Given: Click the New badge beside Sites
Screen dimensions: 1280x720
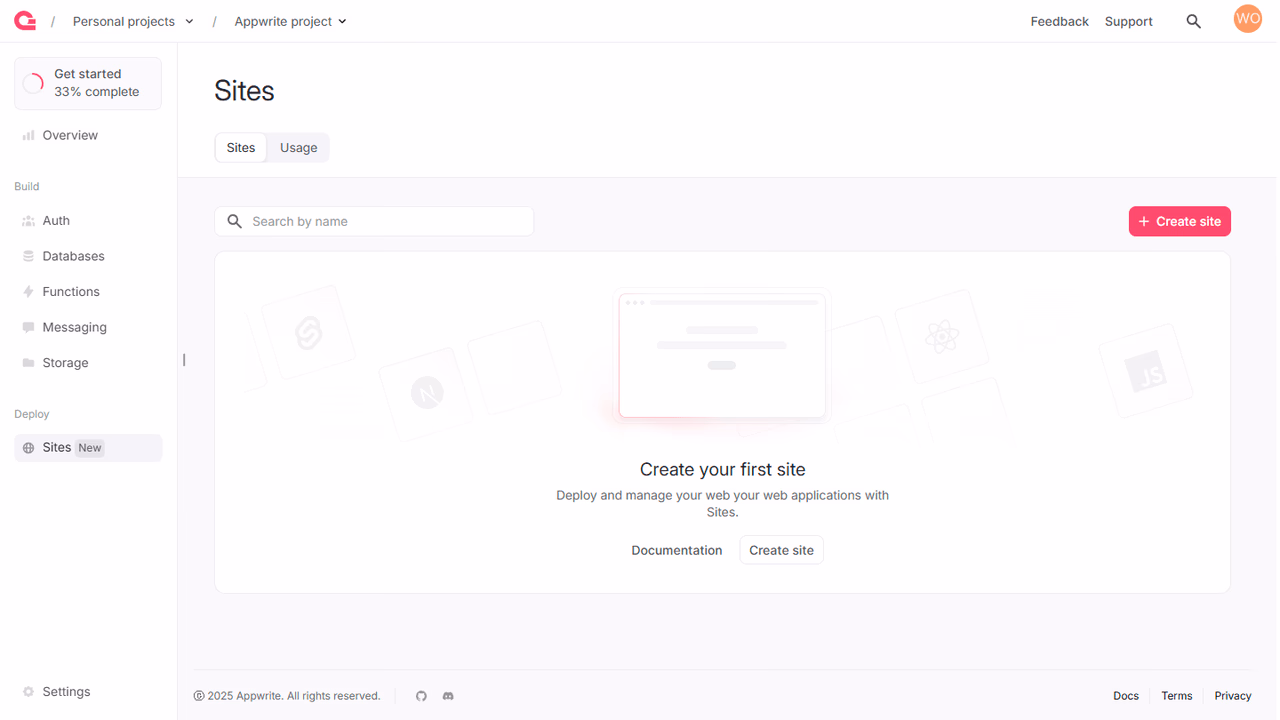Looking at the screenshot, I should click(90, 448).
